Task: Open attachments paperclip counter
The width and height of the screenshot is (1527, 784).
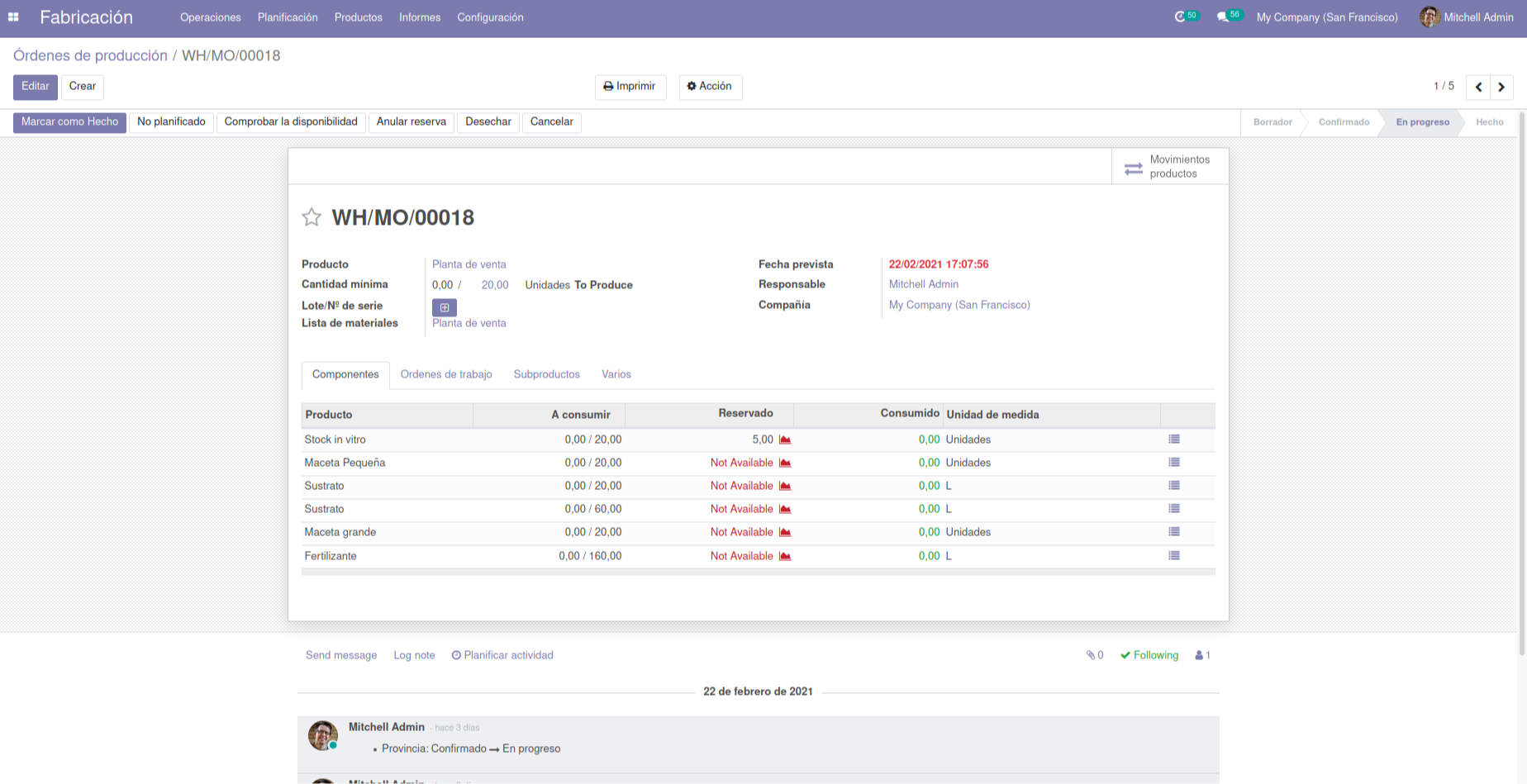Action: point(1095,655)
